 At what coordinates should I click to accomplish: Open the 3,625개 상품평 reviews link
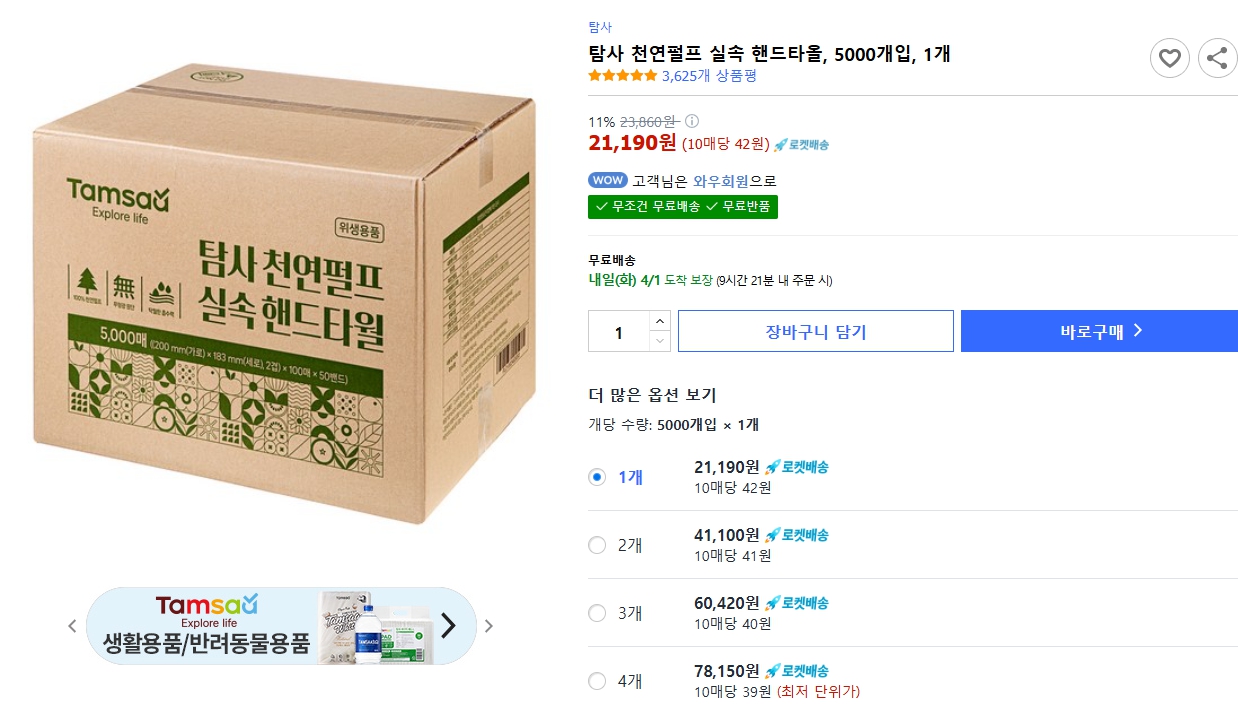(x=709, y=75)
